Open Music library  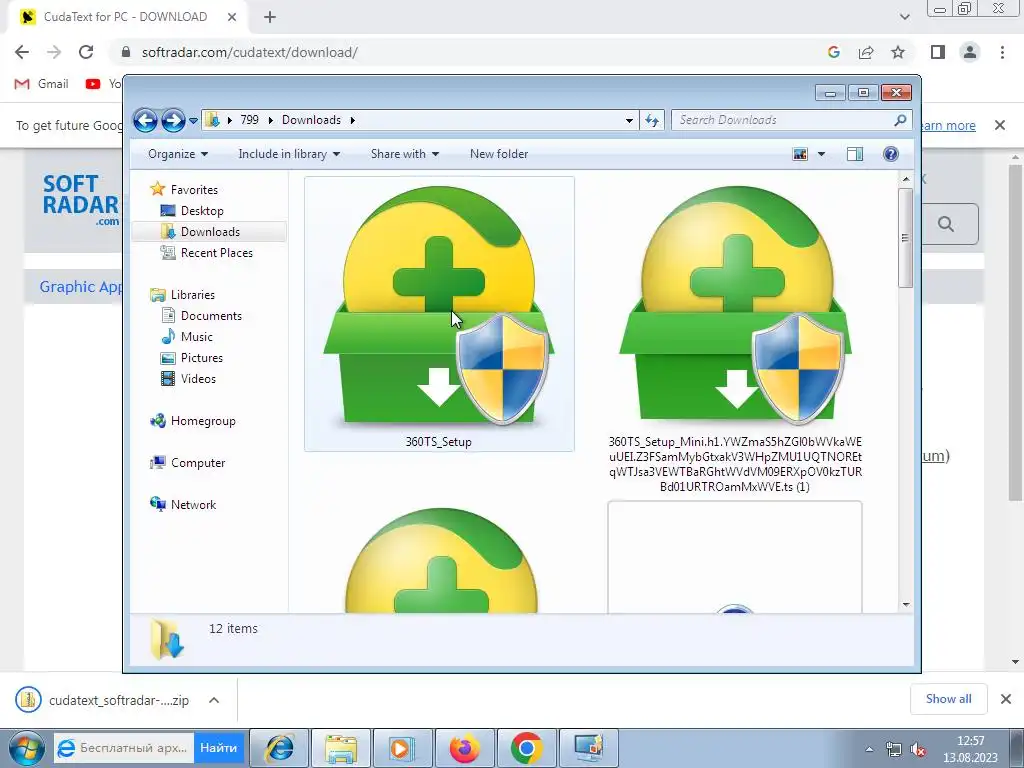tap(196, 337)
